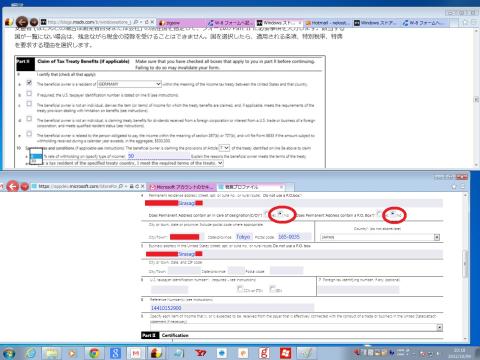Check the SSN or ITIN checkbox
480x360 pixels.
(x=240, y=289)
